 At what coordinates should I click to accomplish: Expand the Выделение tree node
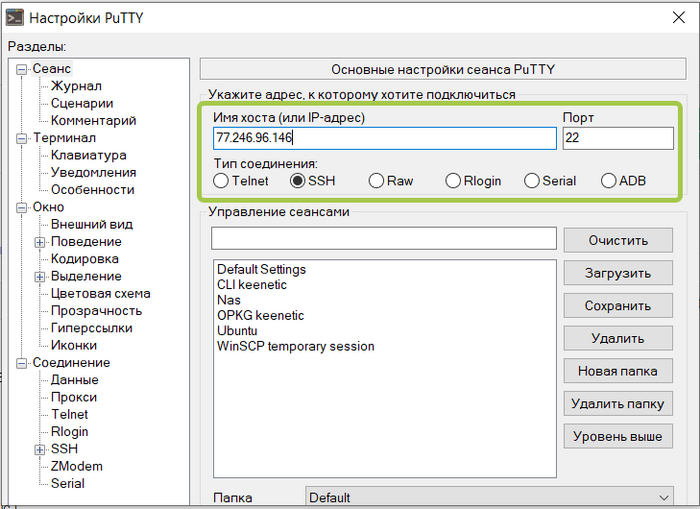[40, 277]
